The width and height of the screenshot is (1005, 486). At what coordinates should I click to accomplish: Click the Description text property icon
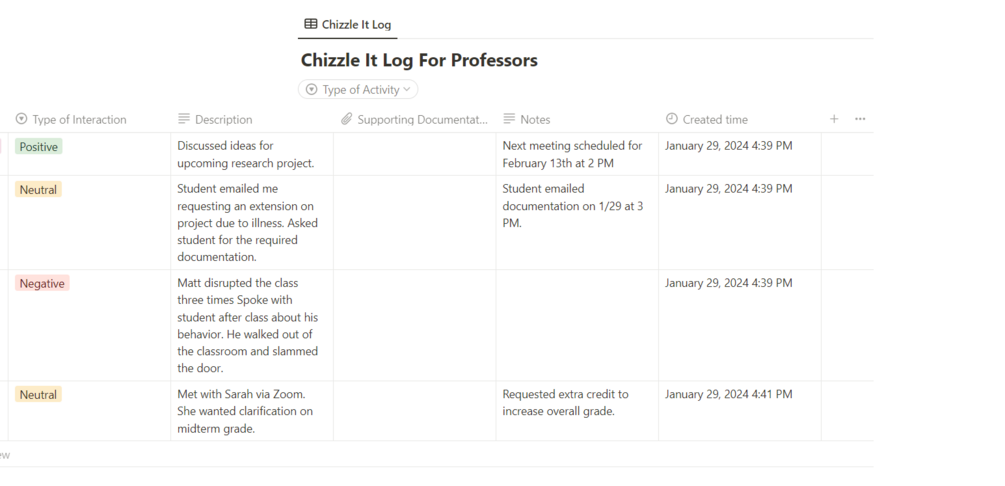coord(184,120)
